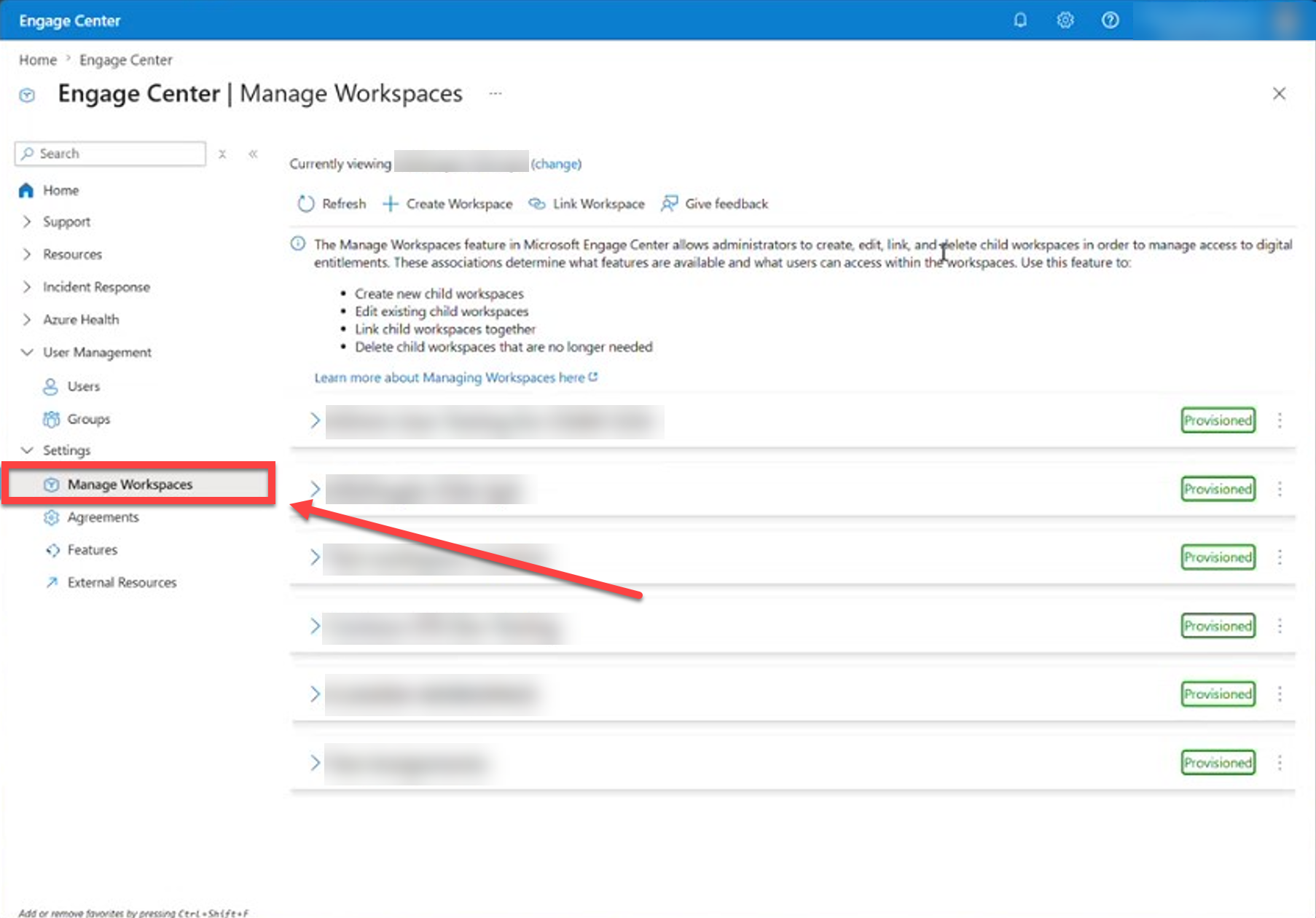Click Provisioned badge on first workspace

click(x=1218, y=420)
